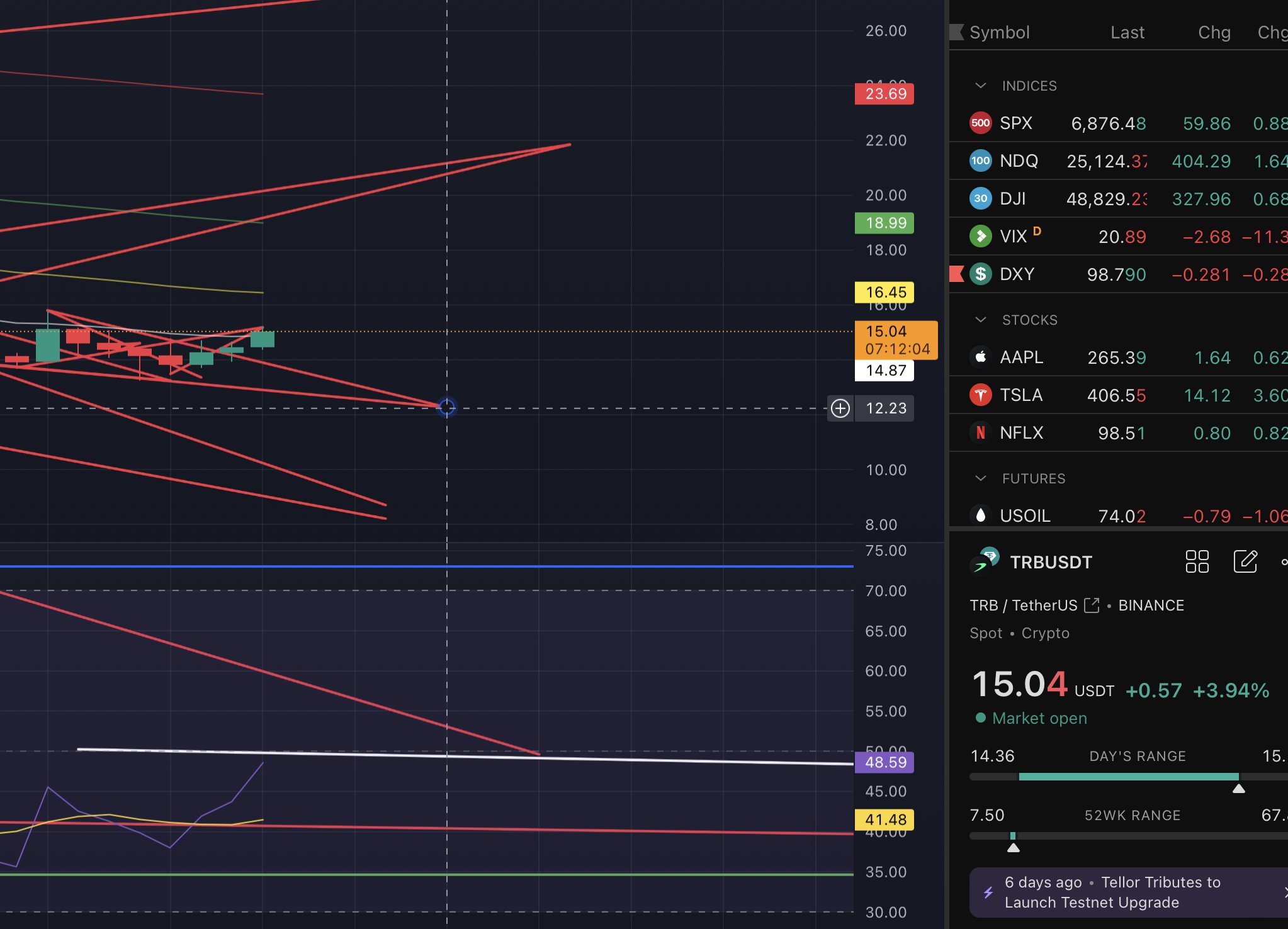The height and width of the screenshot is (929, 1288).
Task: Click the flag icon beside Symbol header
Action: [x=957, y=32]
